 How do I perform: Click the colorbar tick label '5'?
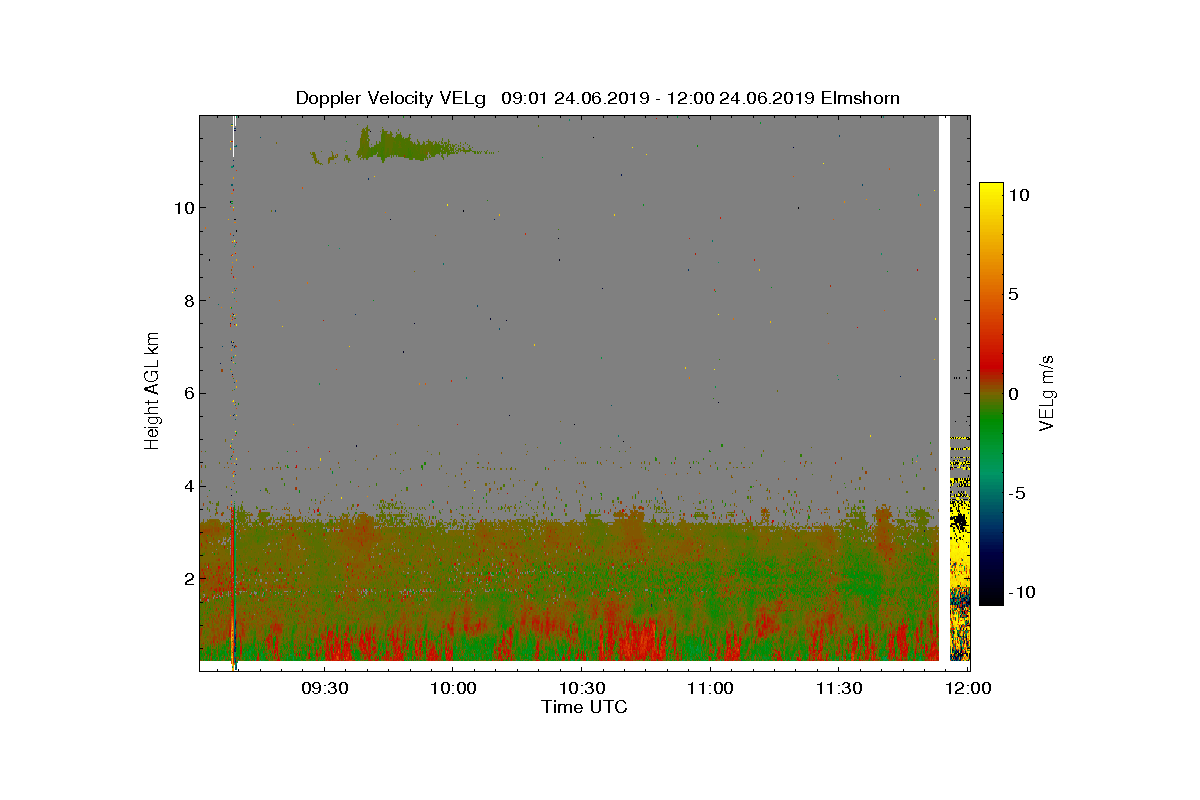pos(1013,295)
